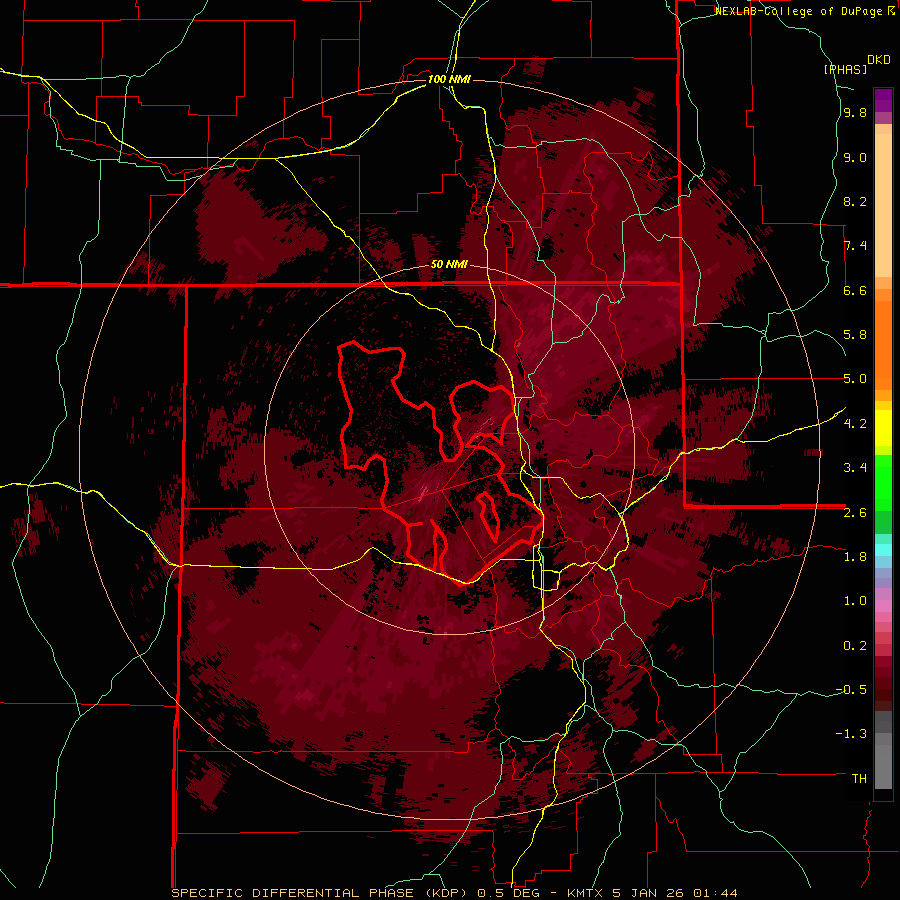Click the 5.8 legend value
This screenshot has height=900, width=900.
click(x=855, y=335)
